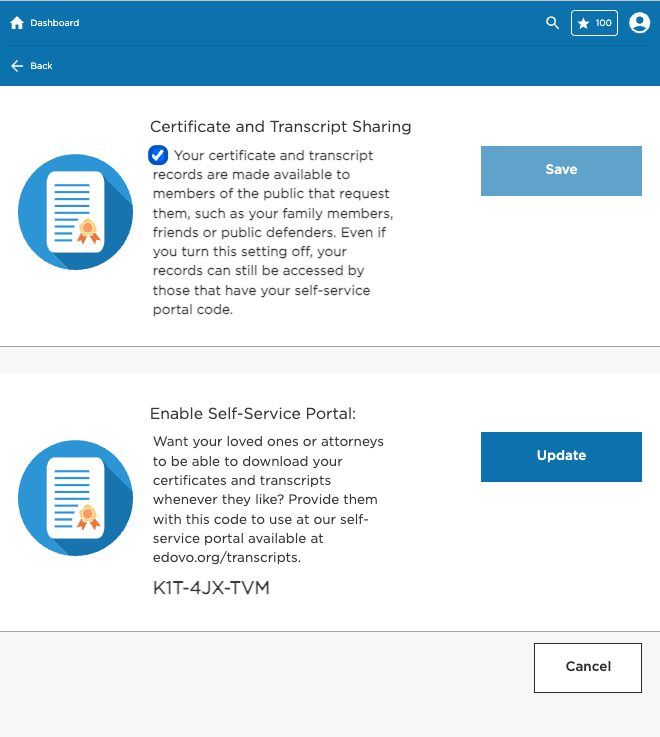Open the Dashboard label link

[54, 23]
